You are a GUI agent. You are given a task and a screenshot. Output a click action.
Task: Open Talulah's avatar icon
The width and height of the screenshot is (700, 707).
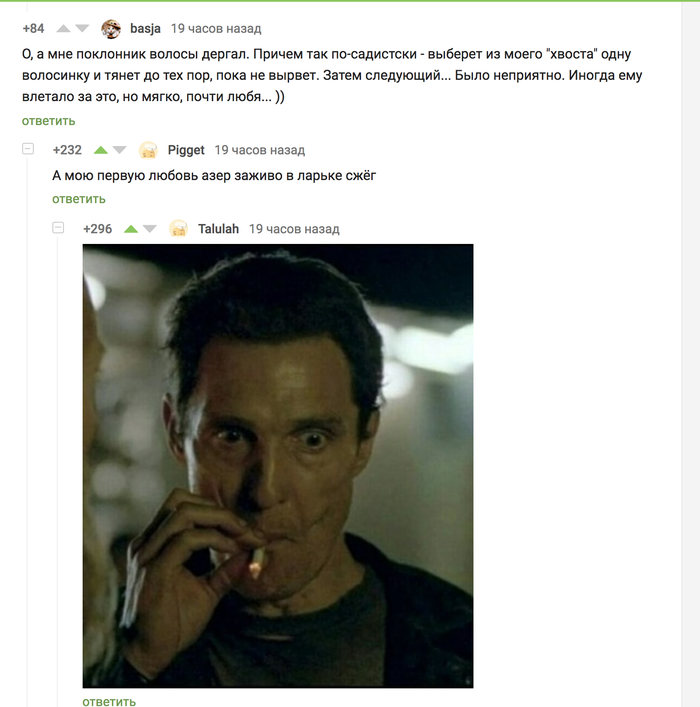point(178,229)
